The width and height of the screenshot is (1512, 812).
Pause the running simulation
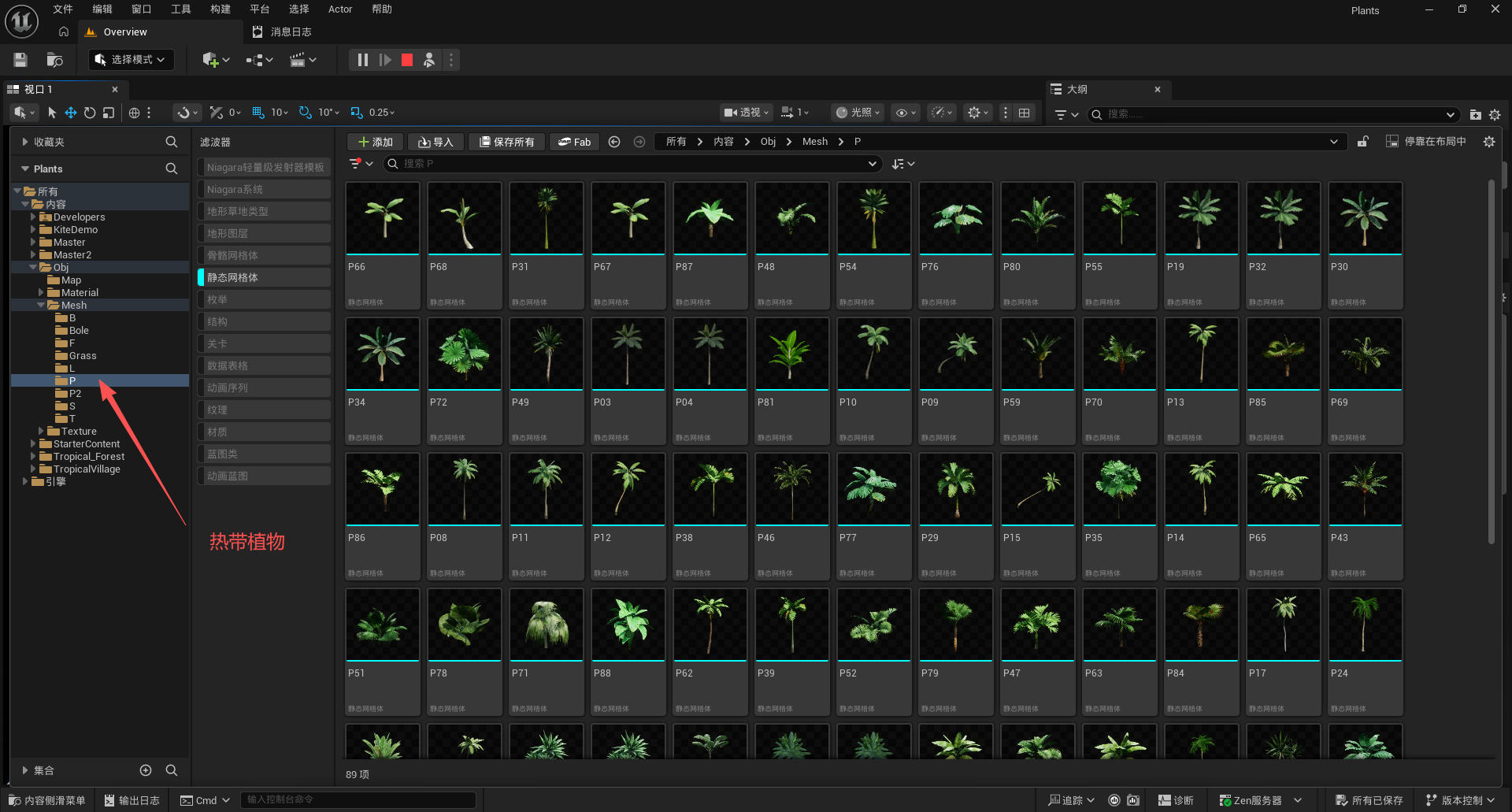(x=362, y=60)
